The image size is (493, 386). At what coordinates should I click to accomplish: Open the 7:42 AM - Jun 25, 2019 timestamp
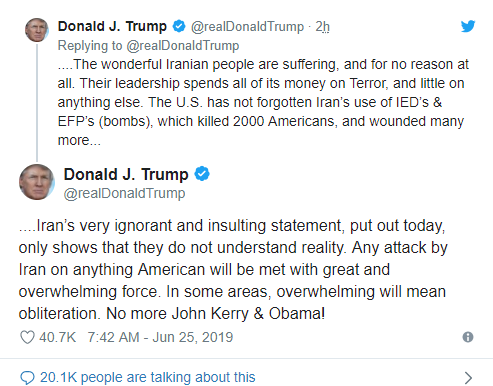point(160,337)
